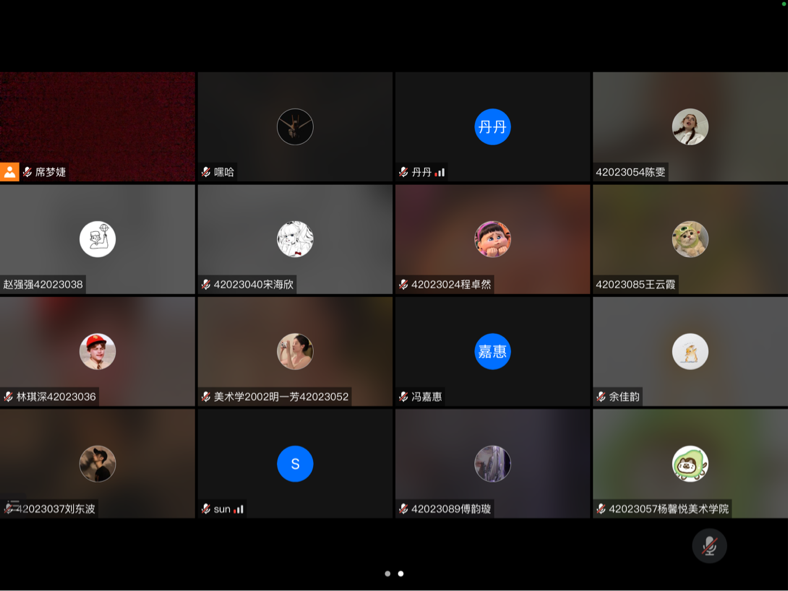Open red-hat avatar of 林琪深42023036

pos(97,351)
